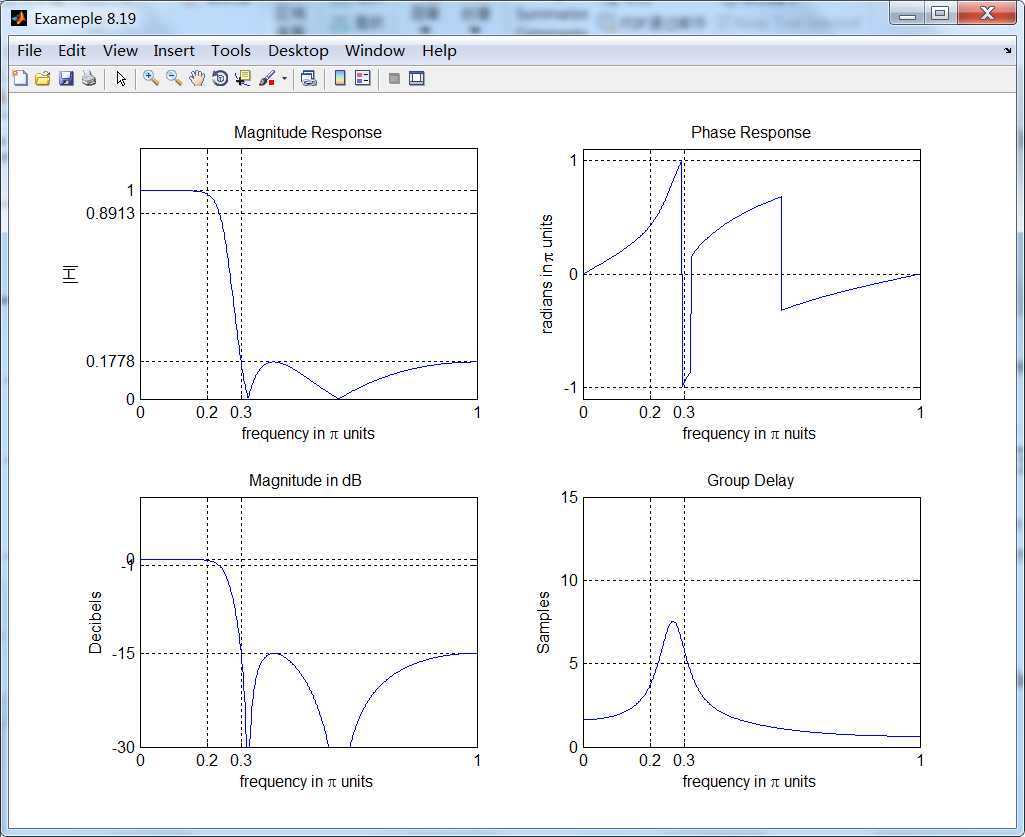The width and height of the screenshot is (1025, 837).
Task: Click the Exameple 8.19 window title
Action: (x=85, y=18)
